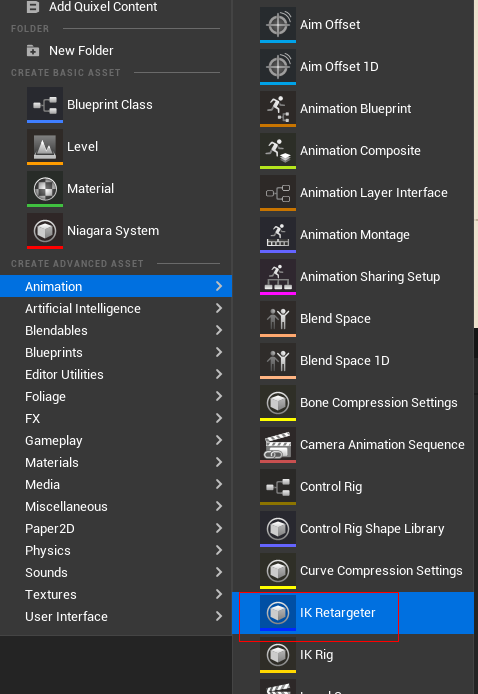Expand the Foliage submenu arrow
Screen dimensions: 478x694
(219, 396)
